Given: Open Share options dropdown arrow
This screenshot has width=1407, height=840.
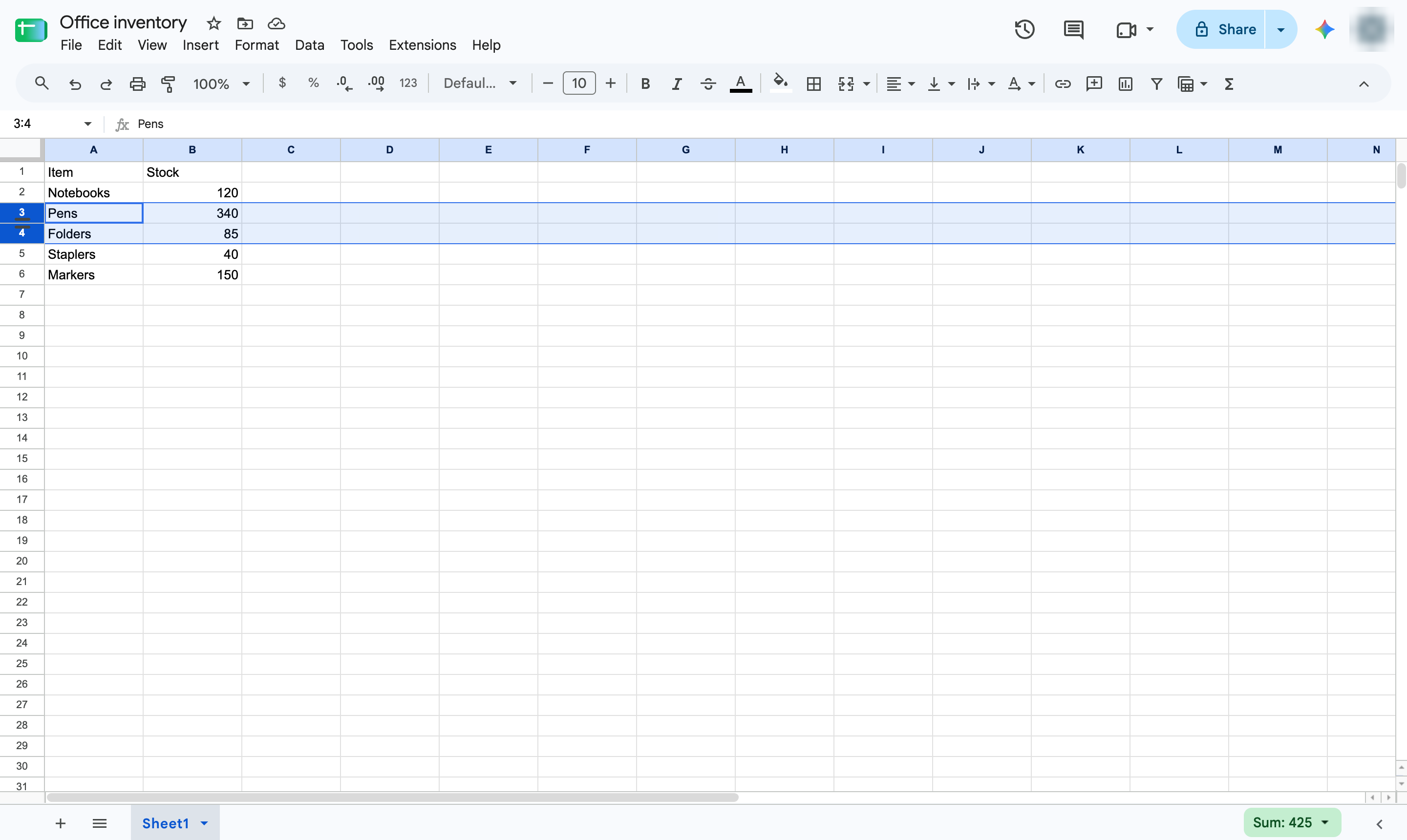Looking at the screenshot, I should (x=1281, y=29).
